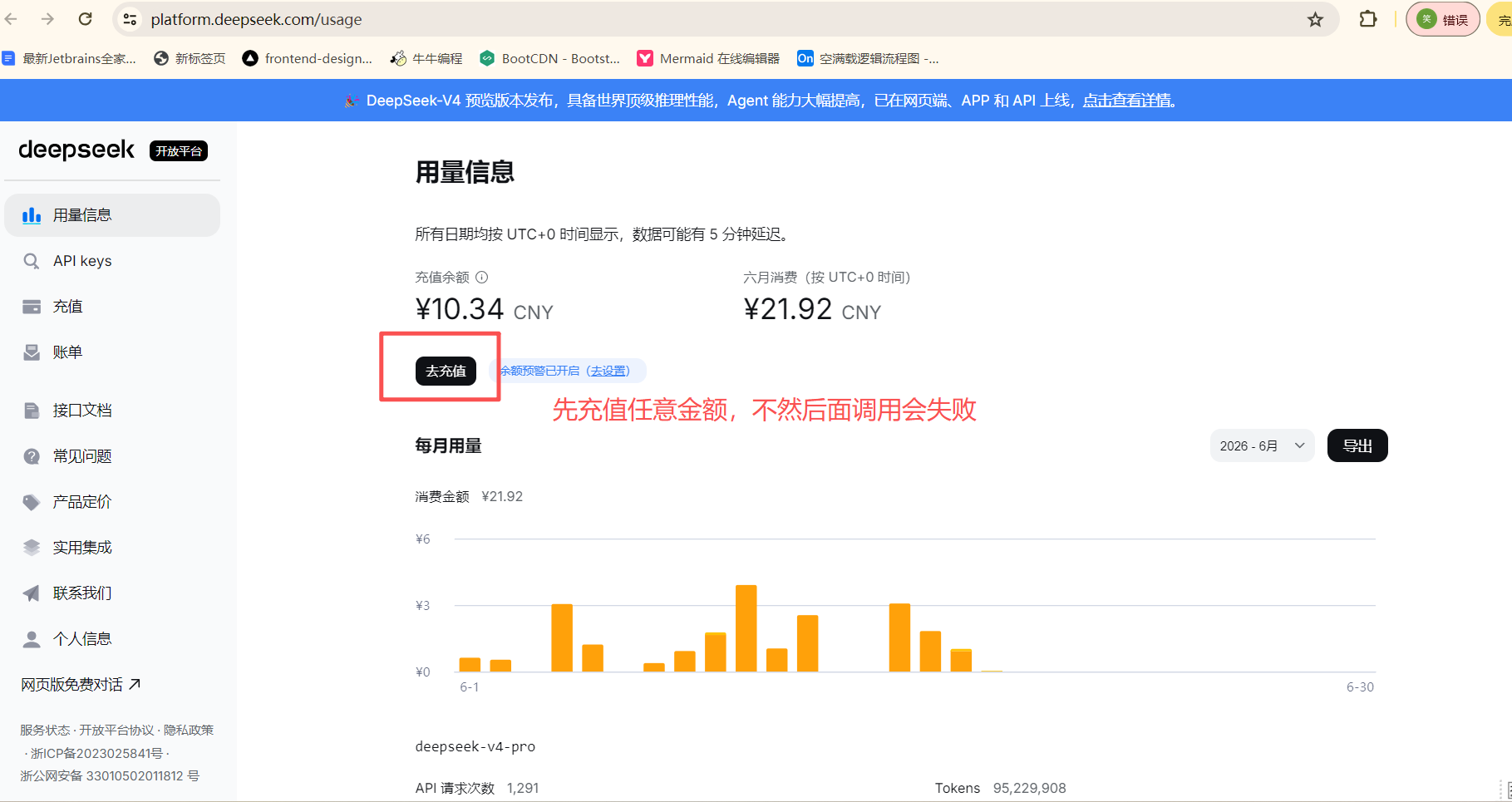Screen dimensions: 1512x802
Task: Click the browser forward arrow
Action: click(x=47, y=19)
